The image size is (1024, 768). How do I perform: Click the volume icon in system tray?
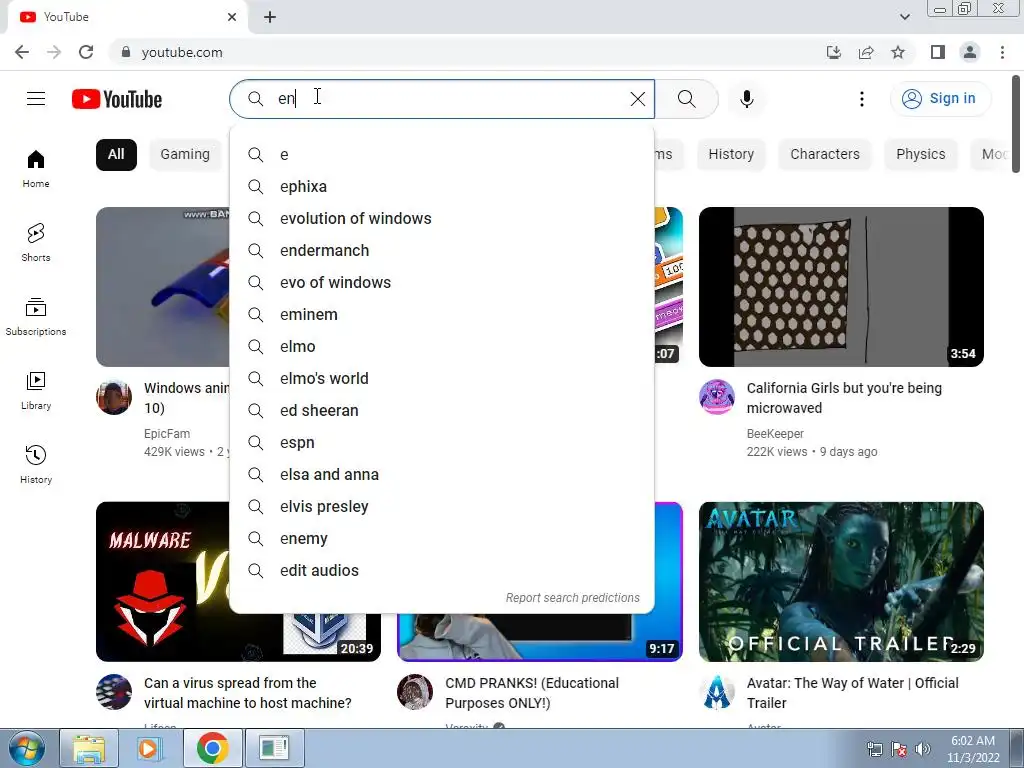click(922, 749)
